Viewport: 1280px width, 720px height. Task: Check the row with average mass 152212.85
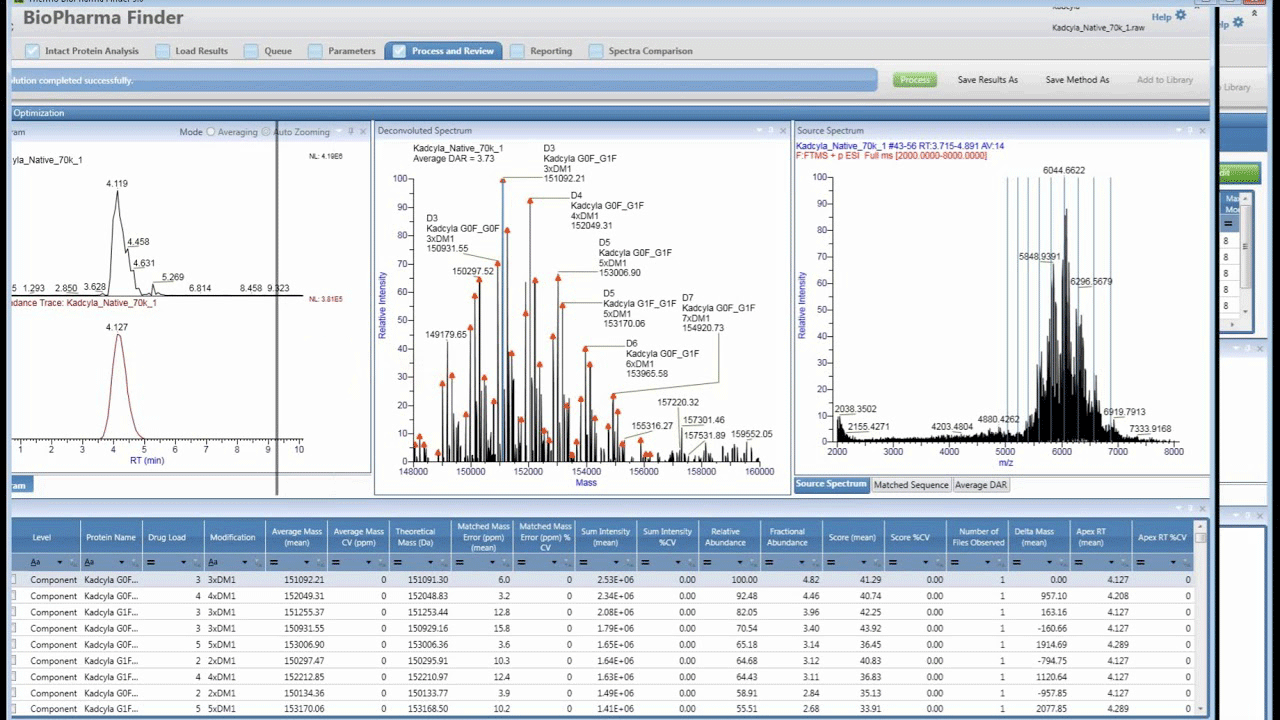(x=14, y=677)
